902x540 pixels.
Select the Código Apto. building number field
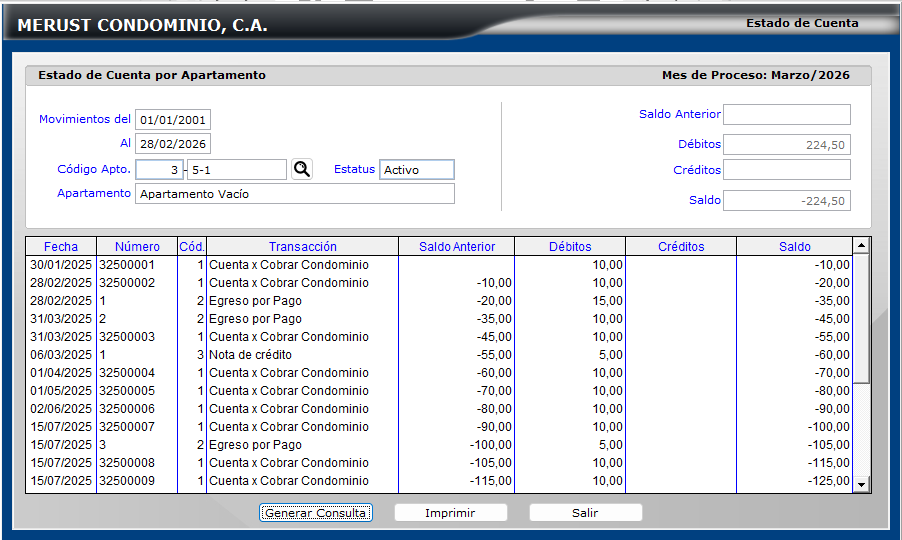159,170
